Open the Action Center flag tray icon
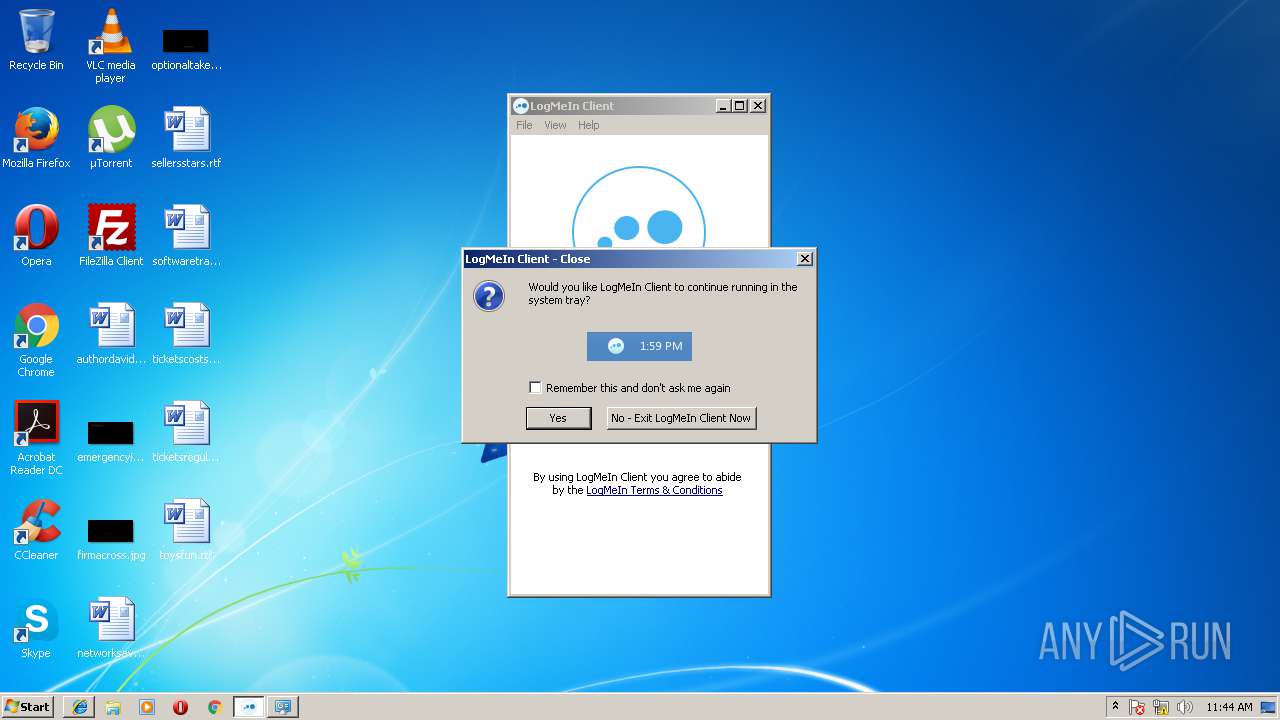Image resolution: width=1280 pixels, height=720 pixels. tap(1138, 707)
